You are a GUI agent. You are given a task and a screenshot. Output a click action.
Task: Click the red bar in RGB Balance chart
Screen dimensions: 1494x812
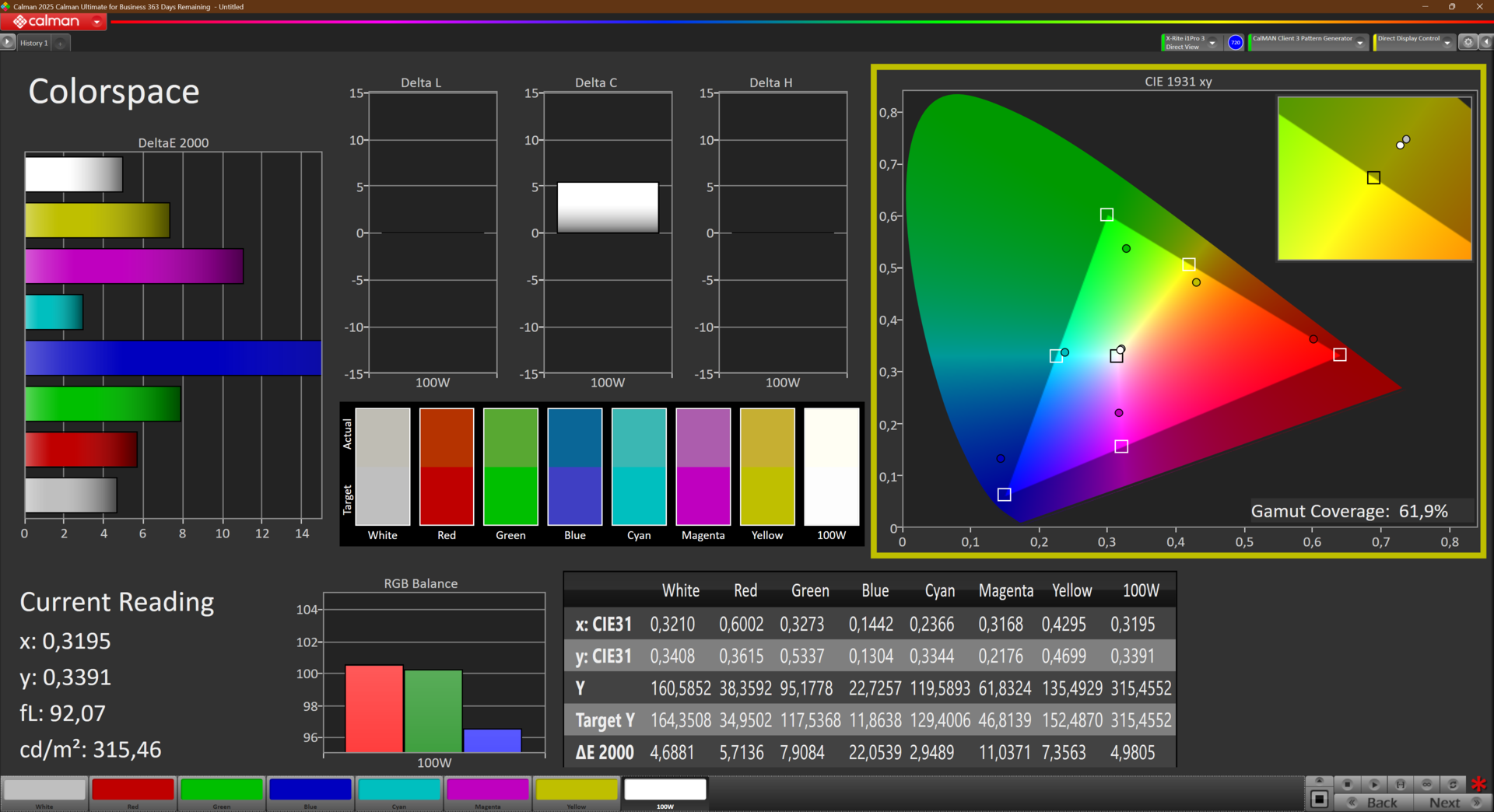374,709
